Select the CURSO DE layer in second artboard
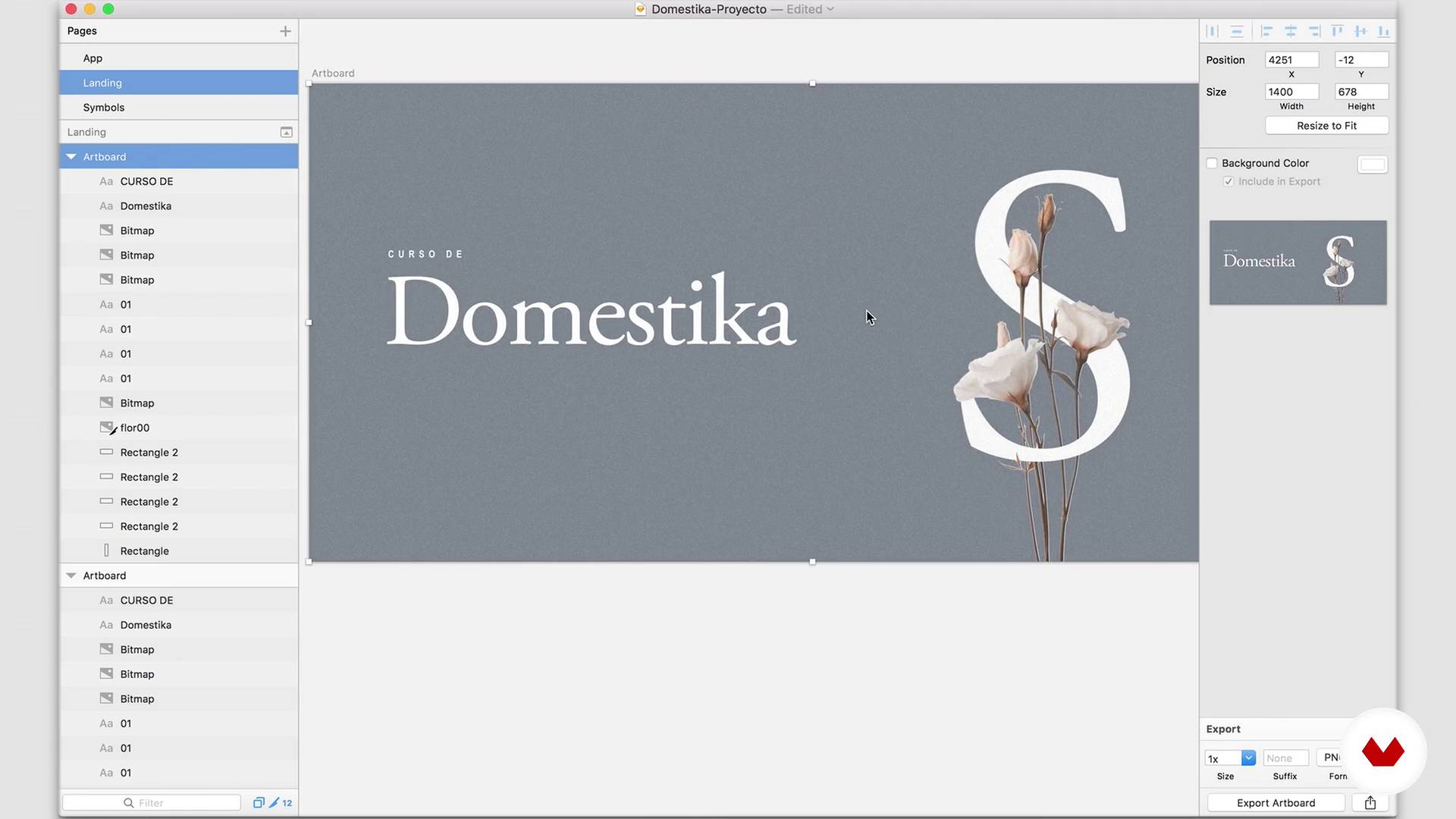This screenshot has height=819, width=1456. click(x=179, y=600)
